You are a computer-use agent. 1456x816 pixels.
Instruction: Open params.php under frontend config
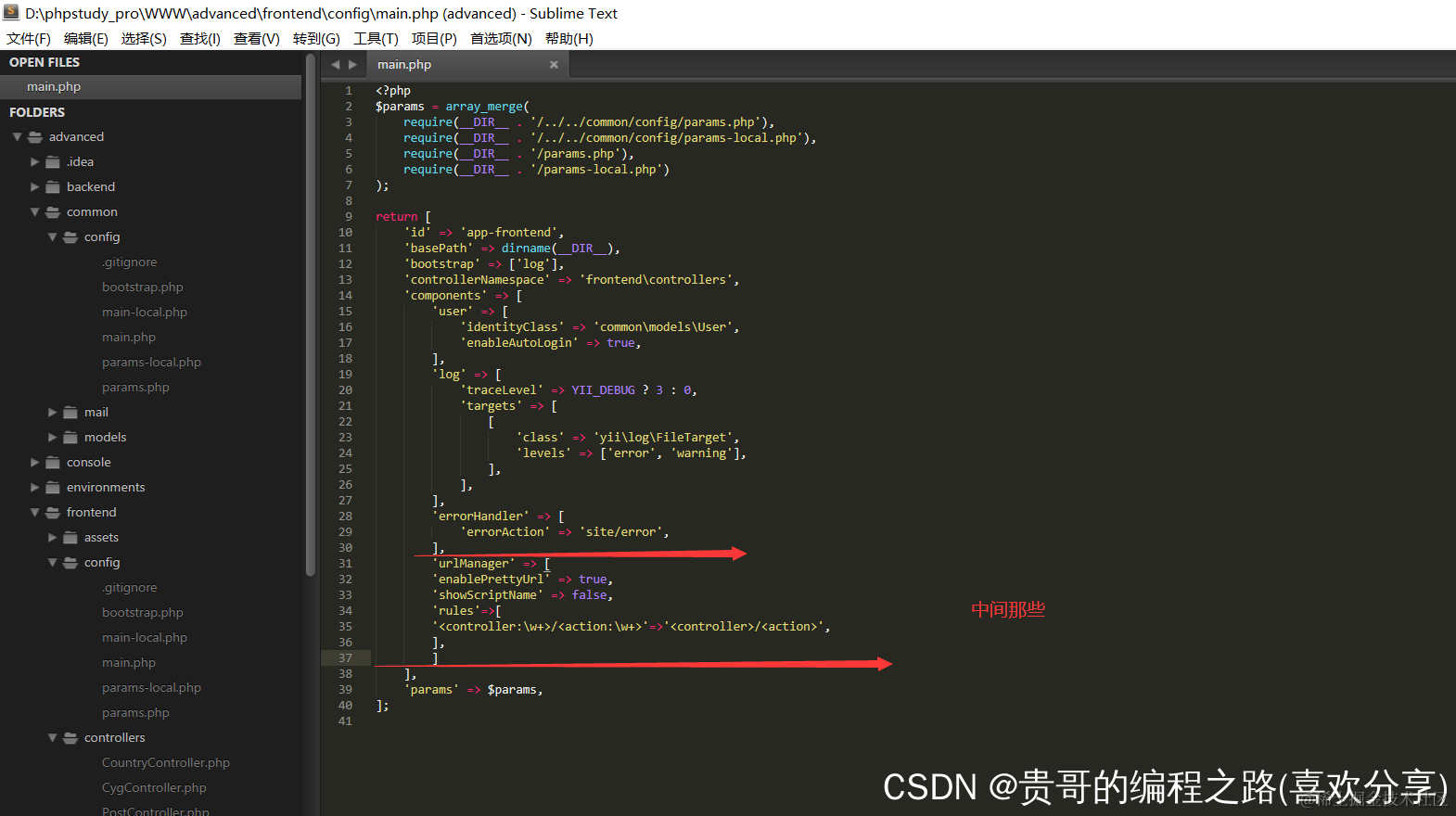pyautogui.click(x=135, y=713)
